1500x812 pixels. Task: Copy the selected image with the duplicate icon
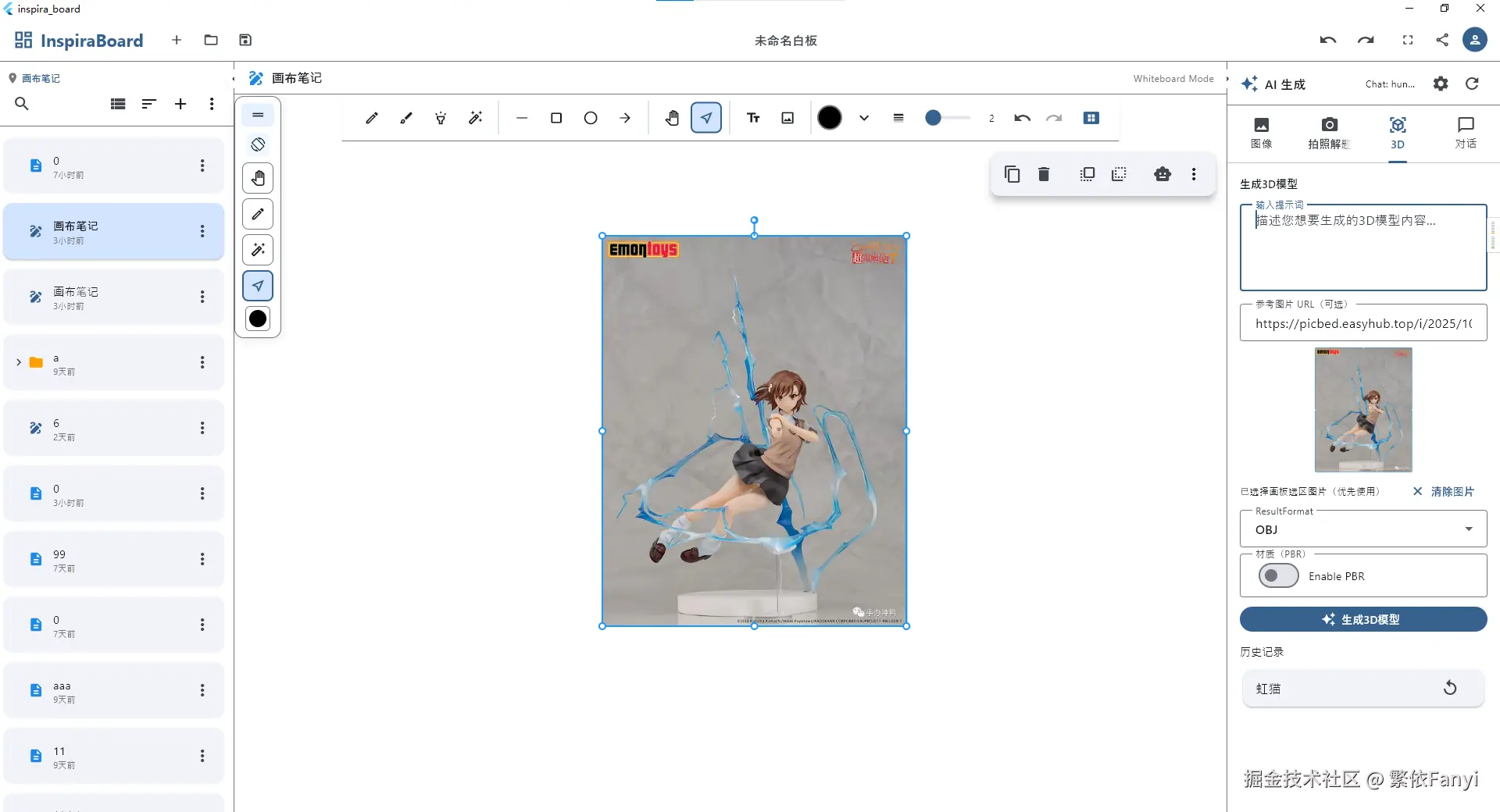(x=1012, y=173)
